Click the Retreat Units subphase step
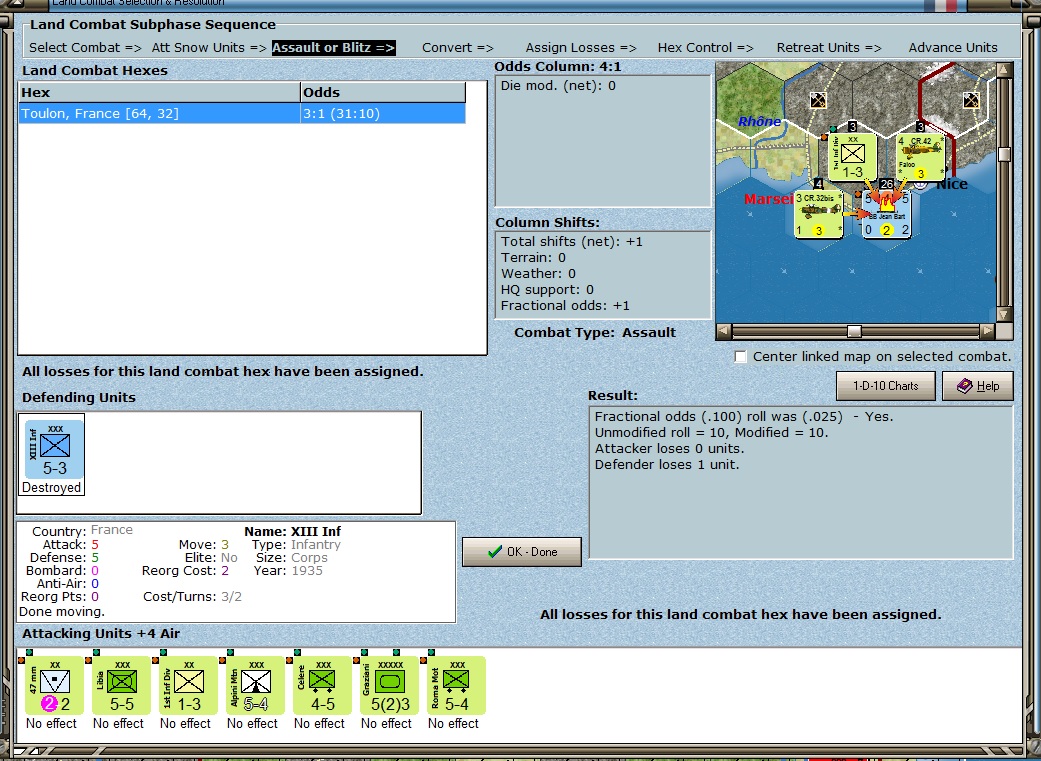This screenshot has width=1041, height=761. click(829, 48)
